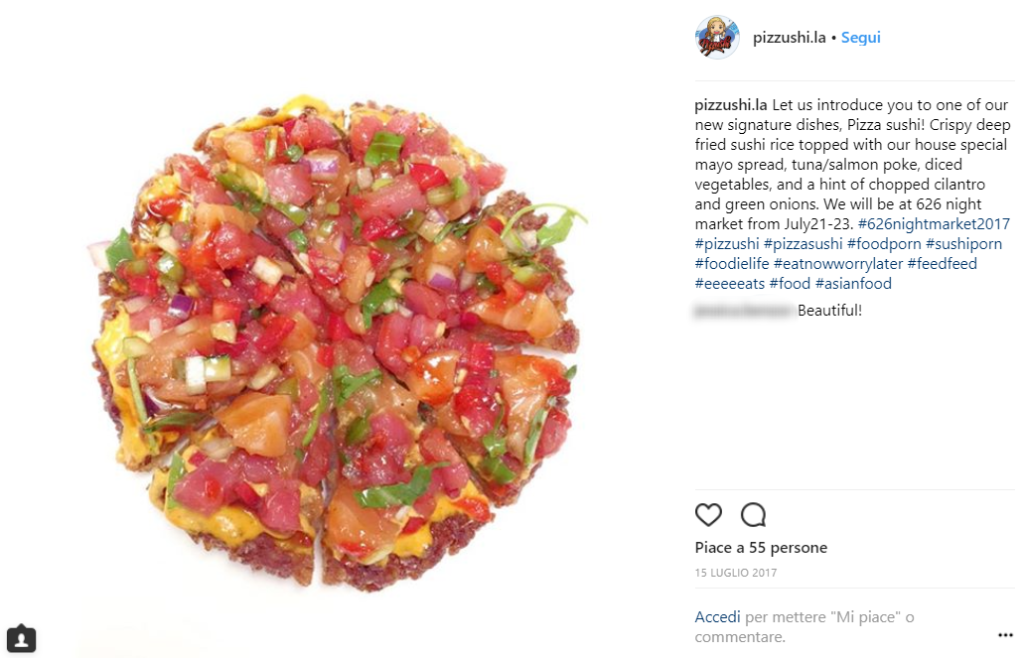The height and width of the screenshot is (658, 1024).
Task: Open the #eatnowworrylater hashtag
Action: coord(839,264)
